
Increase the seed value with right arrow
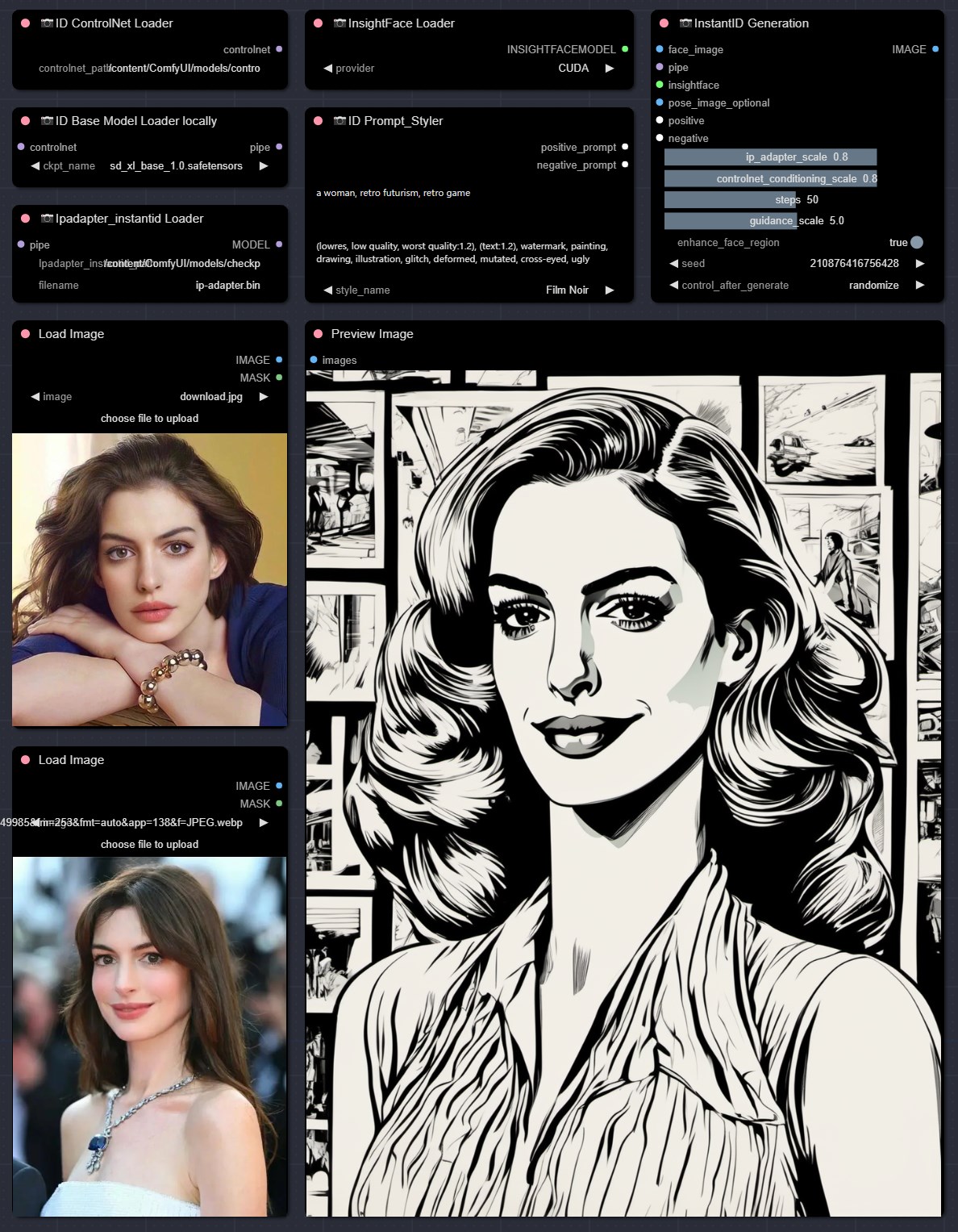pyautogui.click(x=920, y=263)
